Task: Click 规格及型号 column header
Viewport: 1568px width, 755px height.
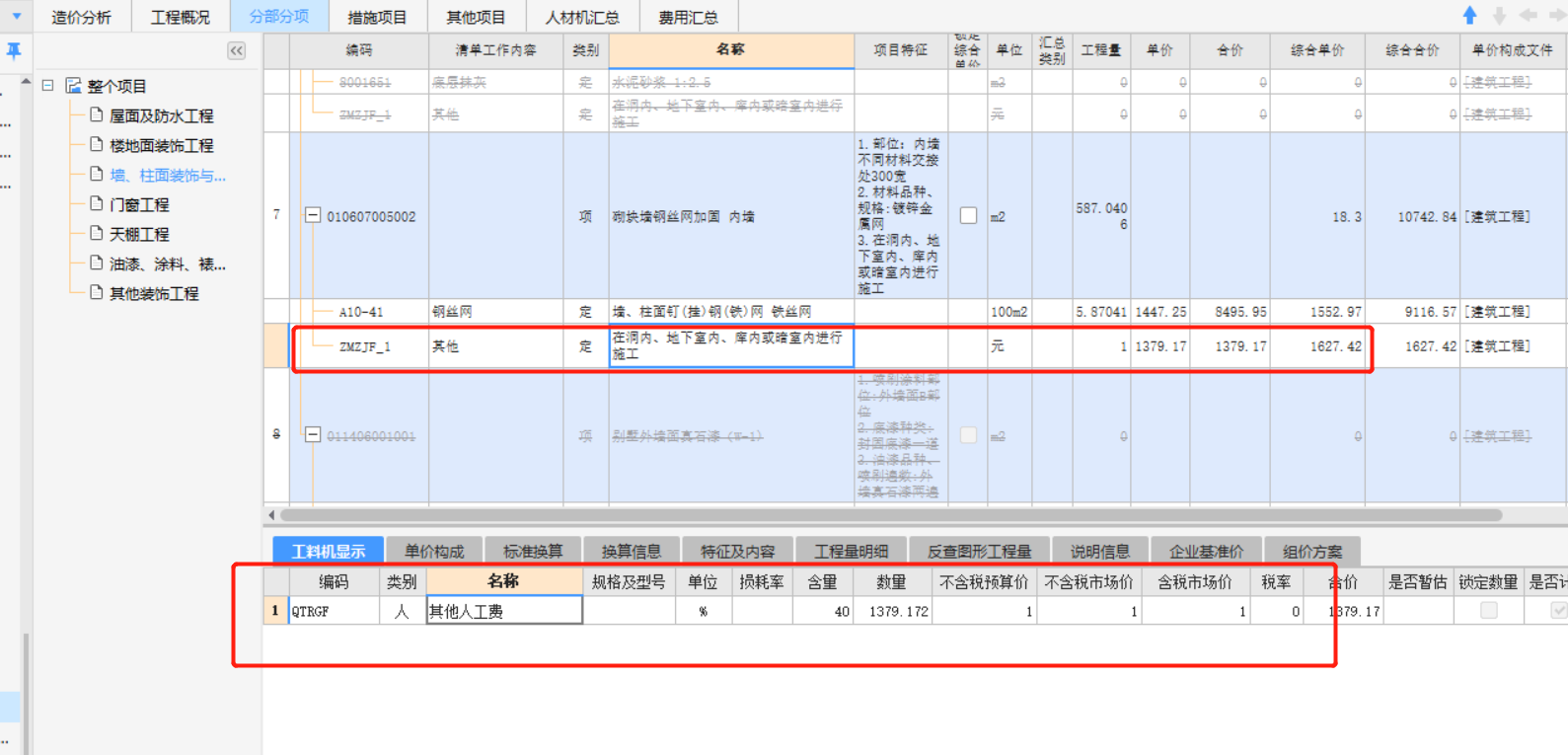Action: (x=629, y=582)
